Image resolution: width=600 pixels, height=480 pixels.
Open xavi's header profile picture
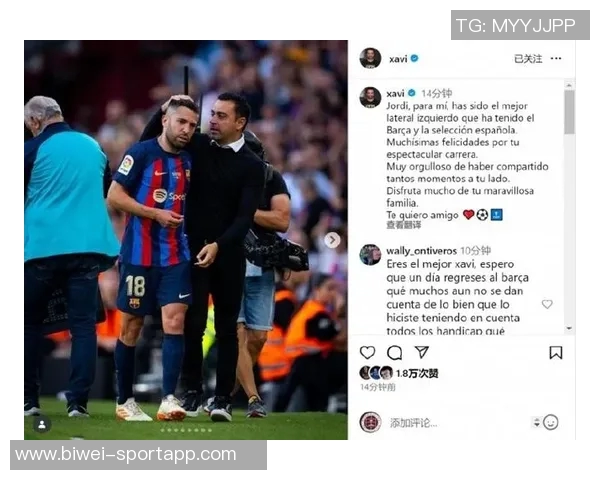[370, 58]
